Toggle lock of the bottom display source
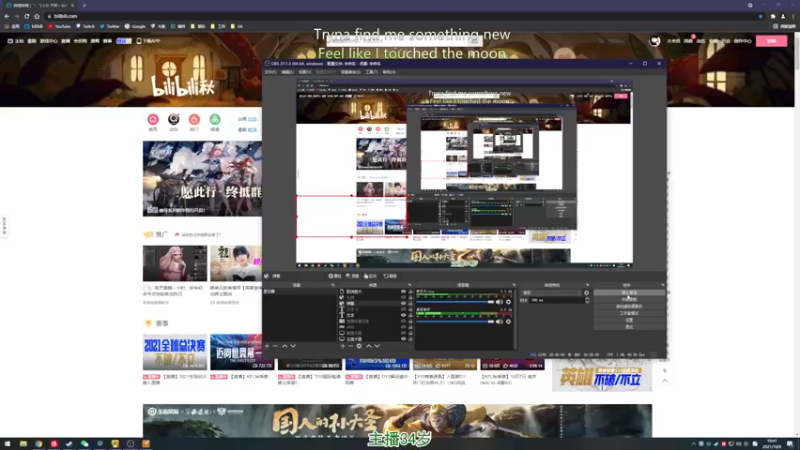Viewport: 800px width, 450px height. pos(410,339)
